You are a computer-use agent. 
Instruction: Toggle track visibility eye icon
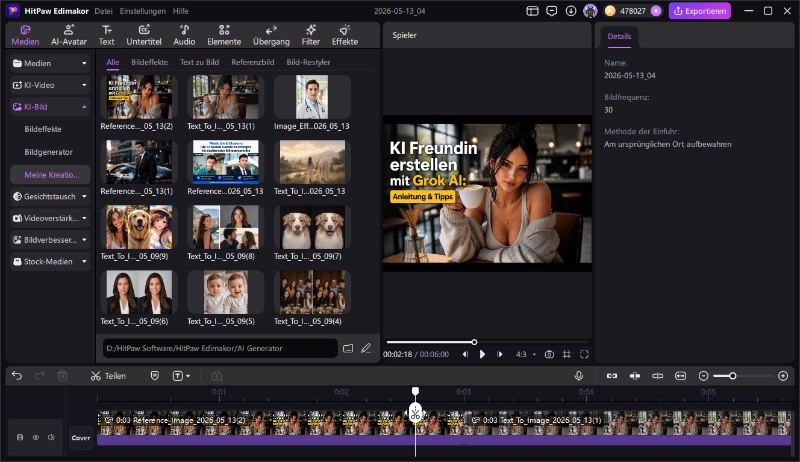[x=36, y=437]
